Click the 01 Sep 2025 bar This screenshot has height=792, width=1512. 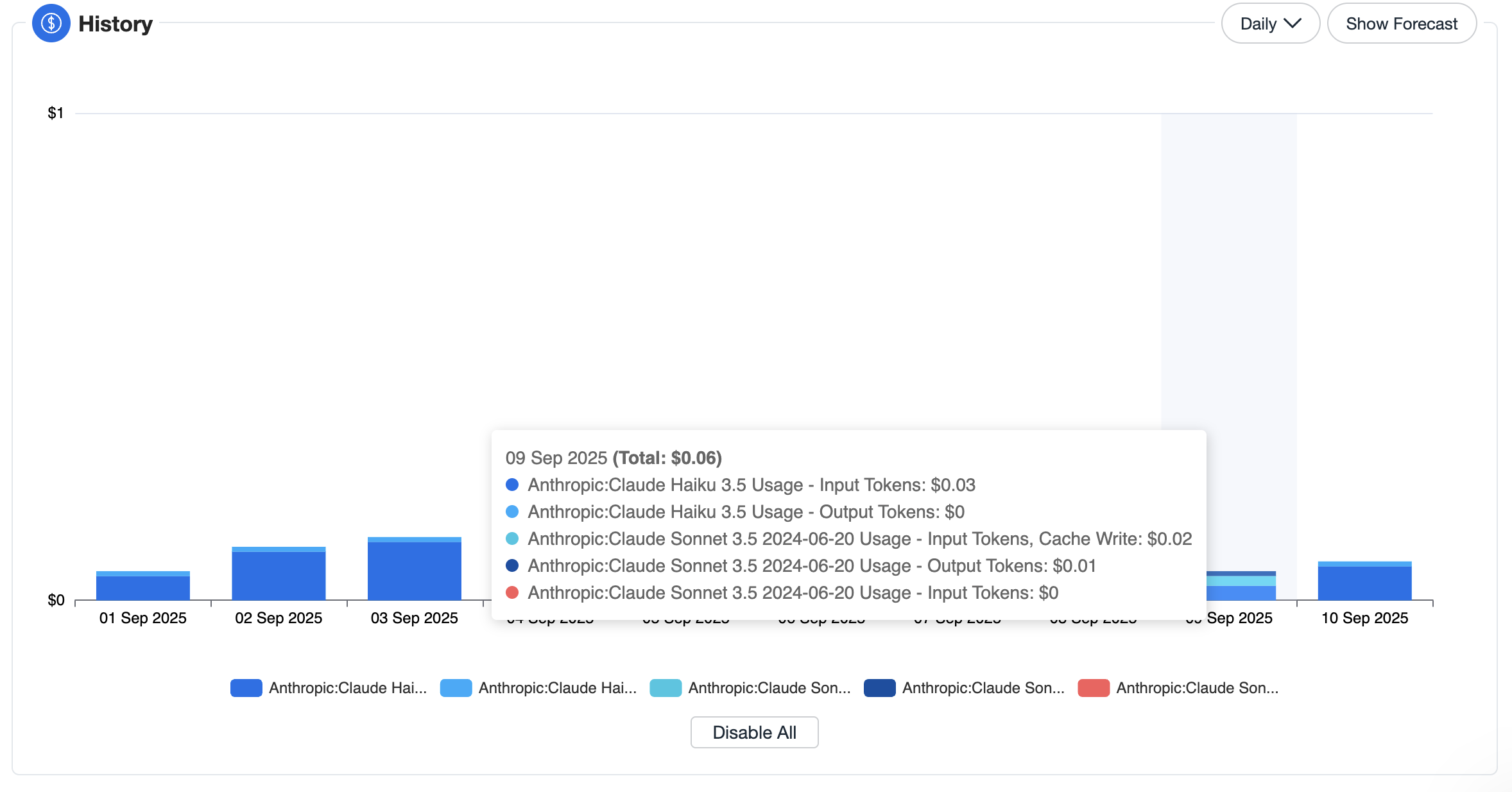point(143,586)
